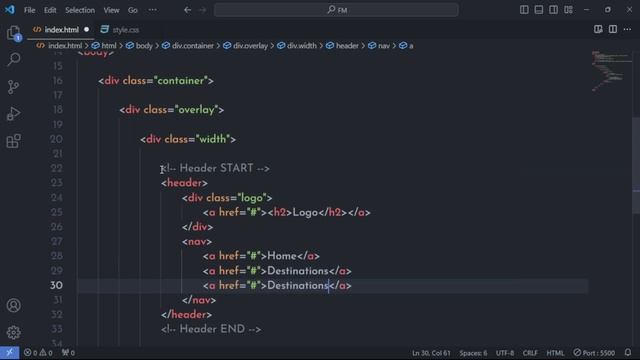Viewport: 640px width, 360px height.
Task: Go forward with the navigation arrow
Action: tap(203, 10)
